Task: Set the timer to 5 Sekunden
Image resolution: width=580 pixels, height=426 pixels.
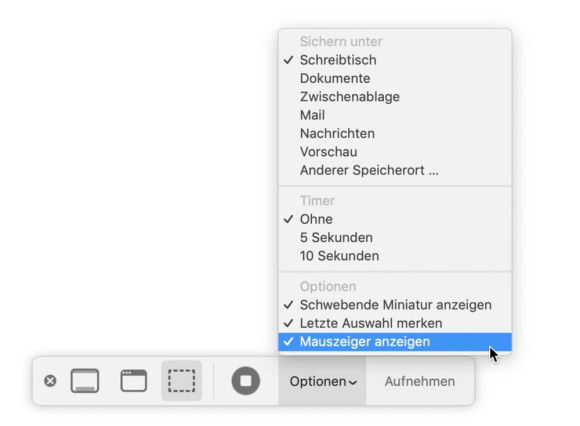Action: click(x=395, y=237)
